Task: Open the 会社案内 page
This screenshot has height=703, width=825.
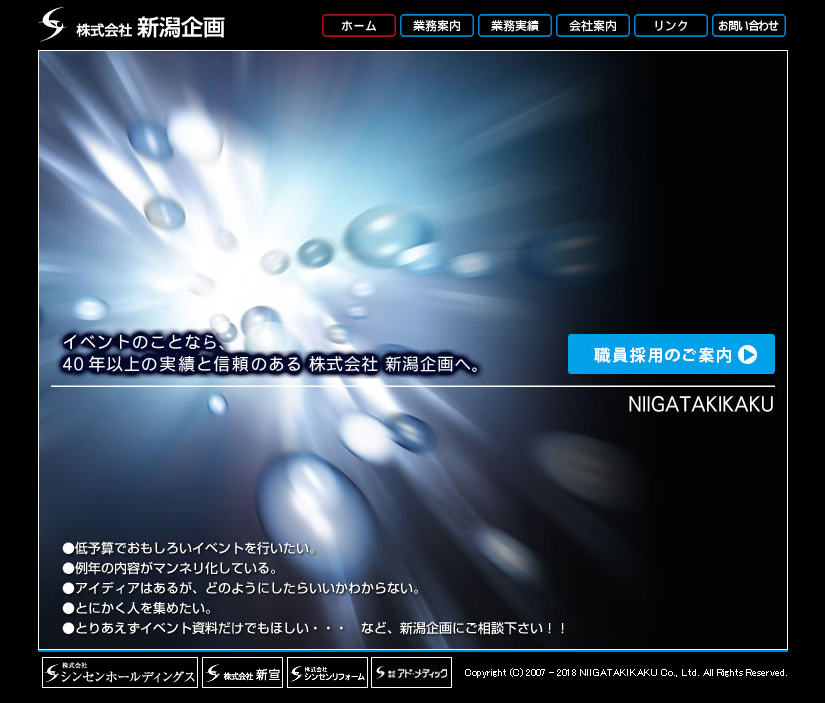Action: 592,26
